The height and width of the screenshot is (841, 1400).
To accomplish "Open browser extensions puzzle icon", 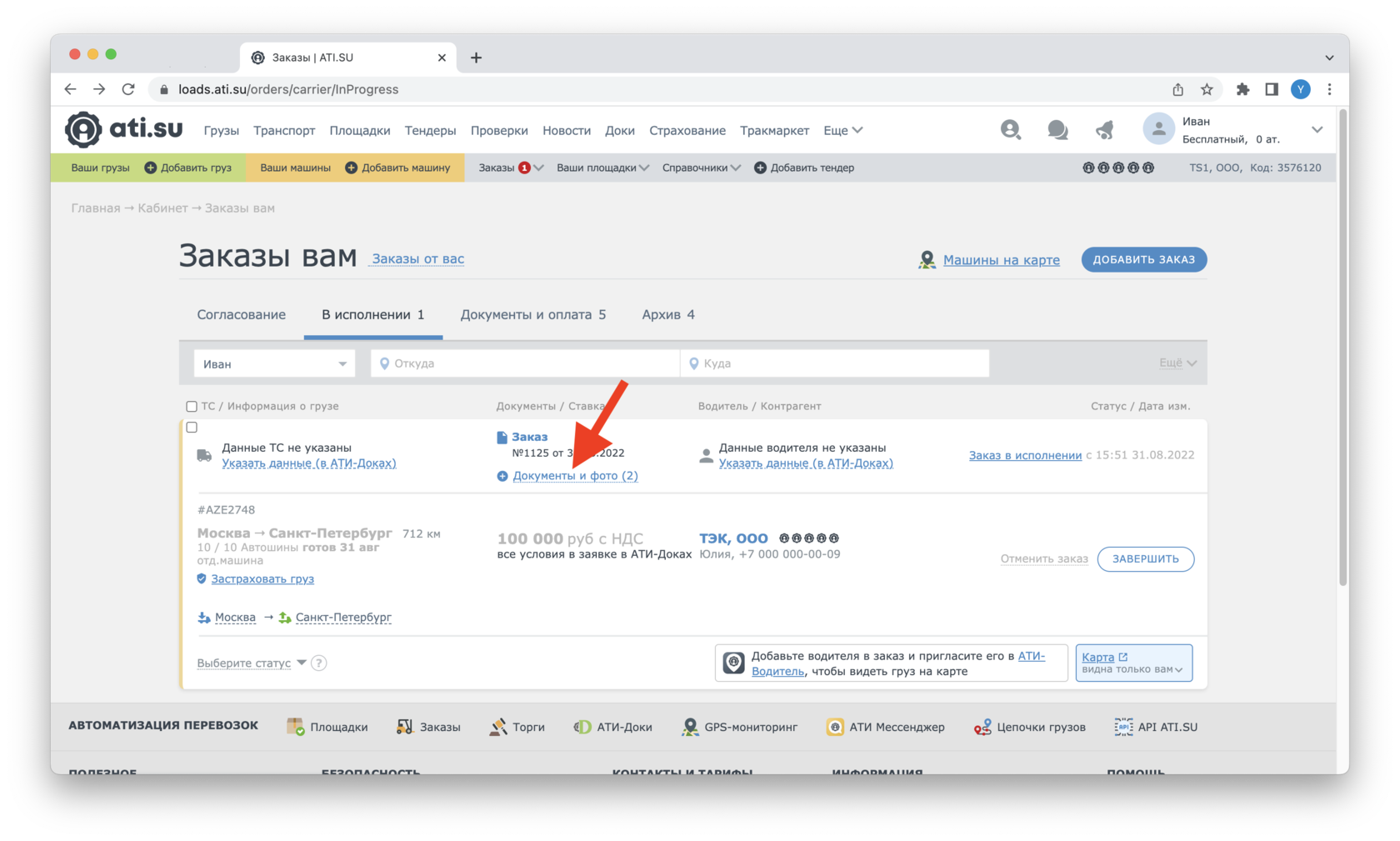I will (x=1242, y=89).
